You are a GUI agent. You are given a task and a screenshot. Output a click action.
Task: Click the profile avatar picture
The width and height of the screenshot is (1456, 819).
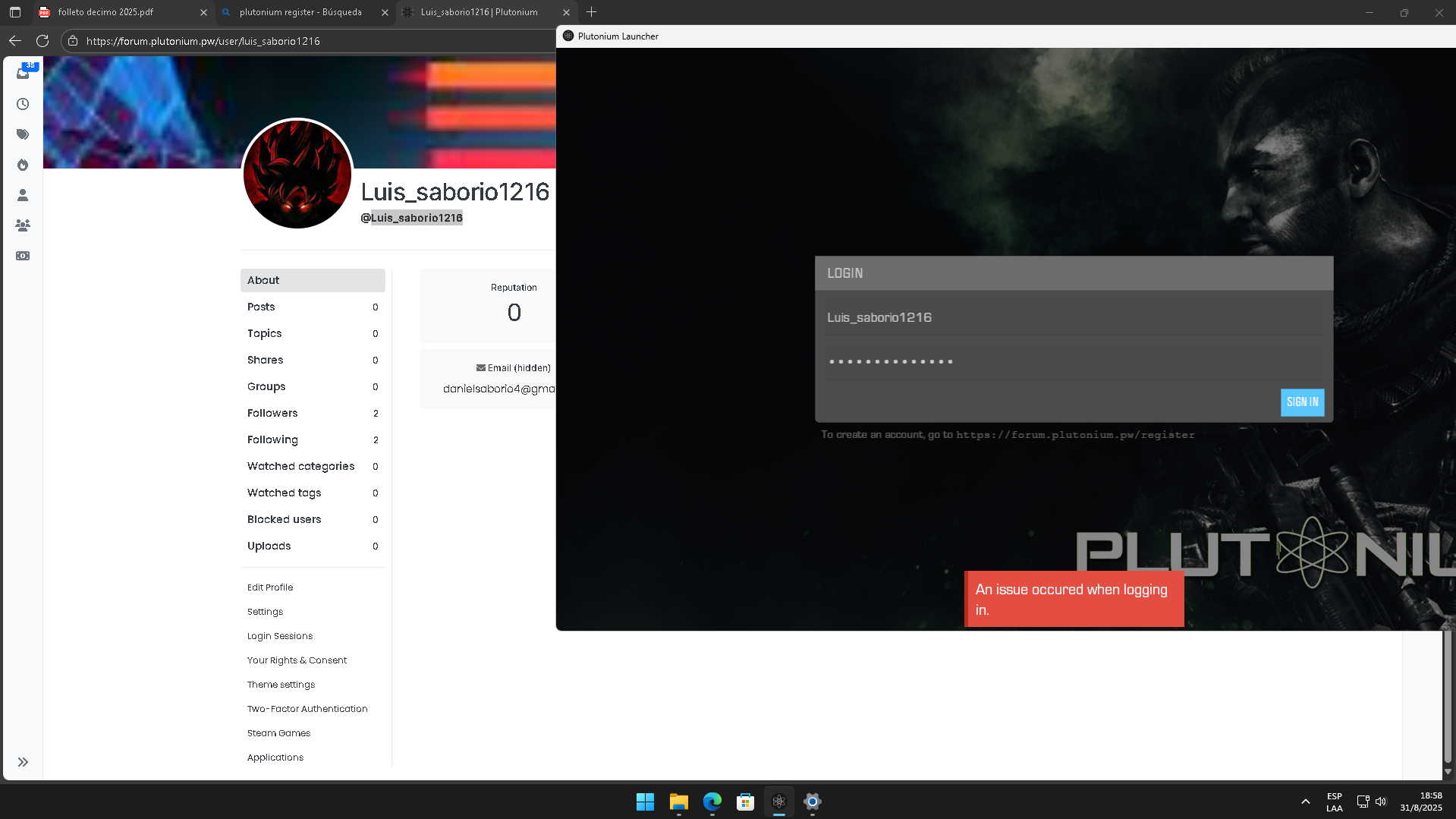pyautogui.click(x=297, y=174)
